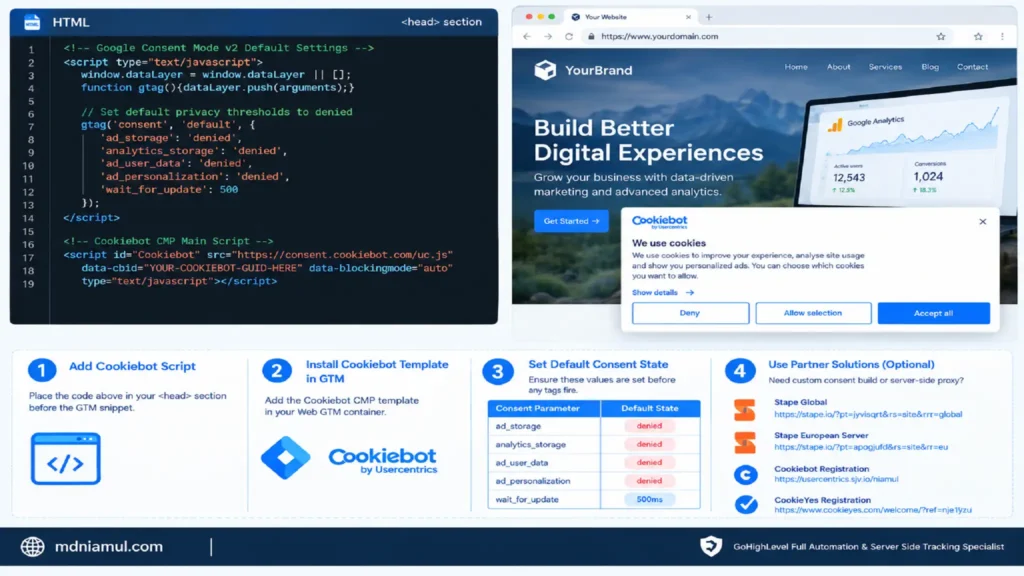Open the Home nav item
The width and height of the screenshot is (1024, 576).
click(796, 67)
